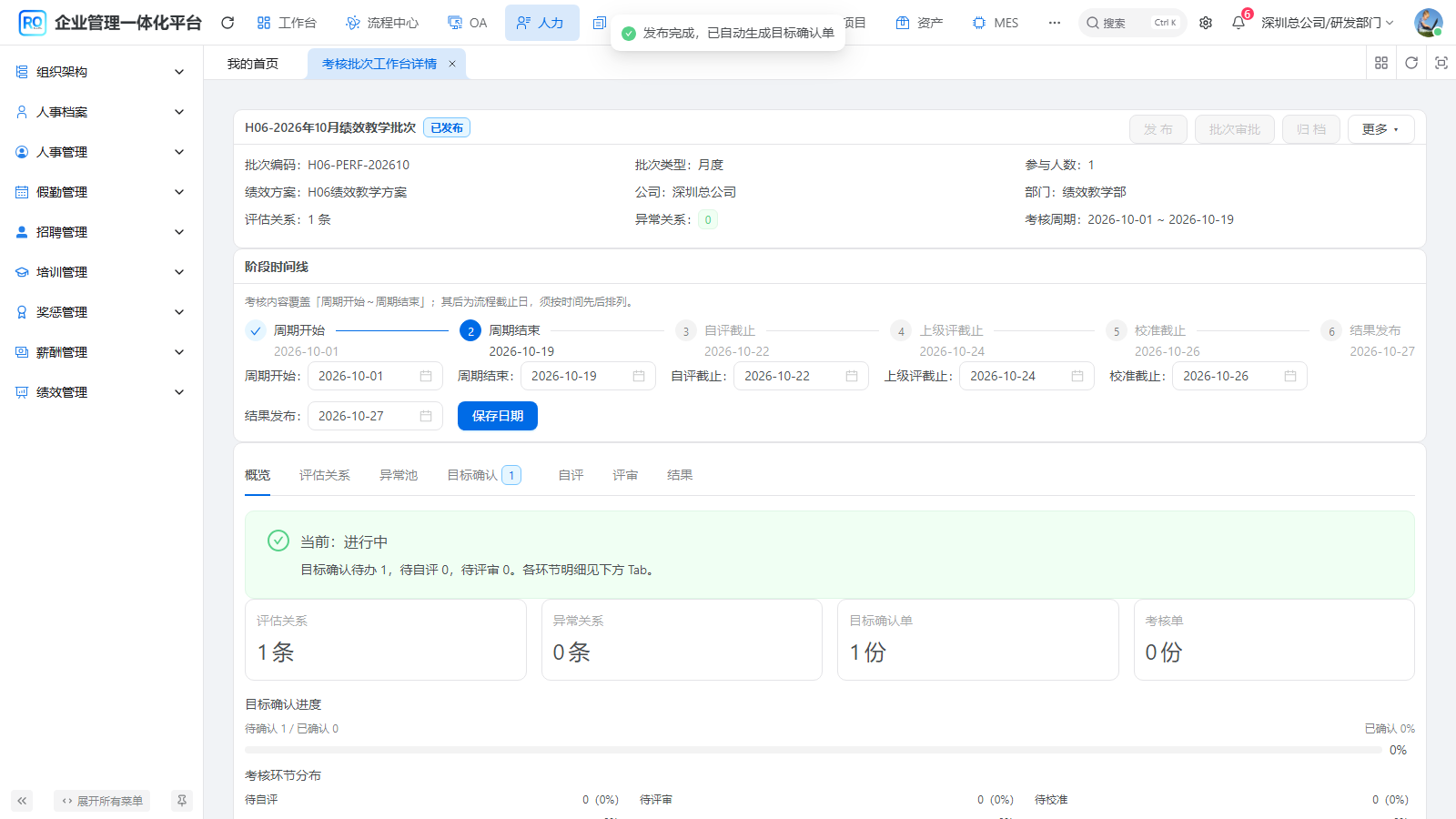Expand the 人事档案 sidebar menu
Viewport: 1456px width, 819px height.
[x=101, y=112]
